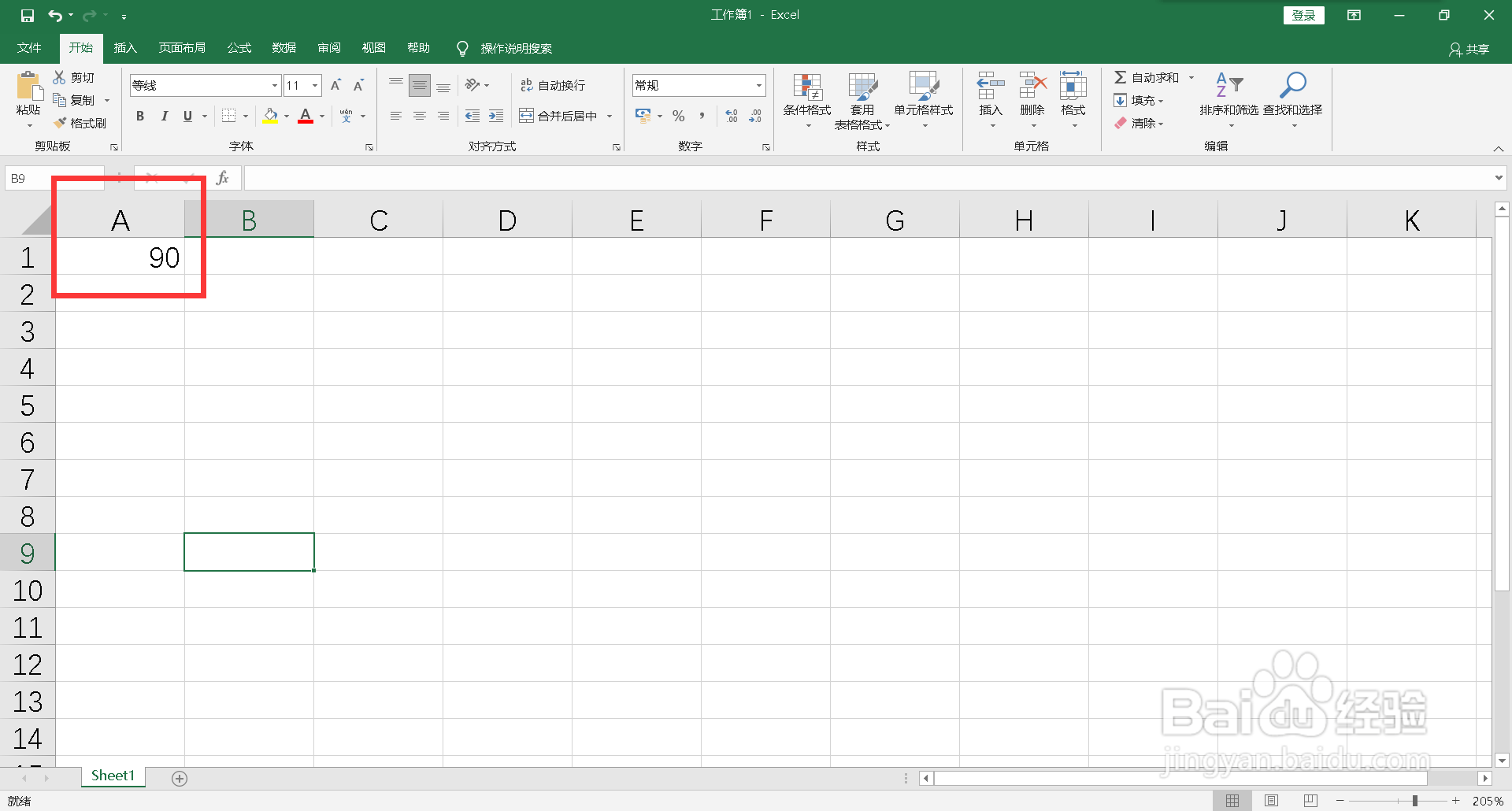The image size is (1512, 811).
Task: Open the font name dropdown (等线)
Action: click(x=275, y=85)
